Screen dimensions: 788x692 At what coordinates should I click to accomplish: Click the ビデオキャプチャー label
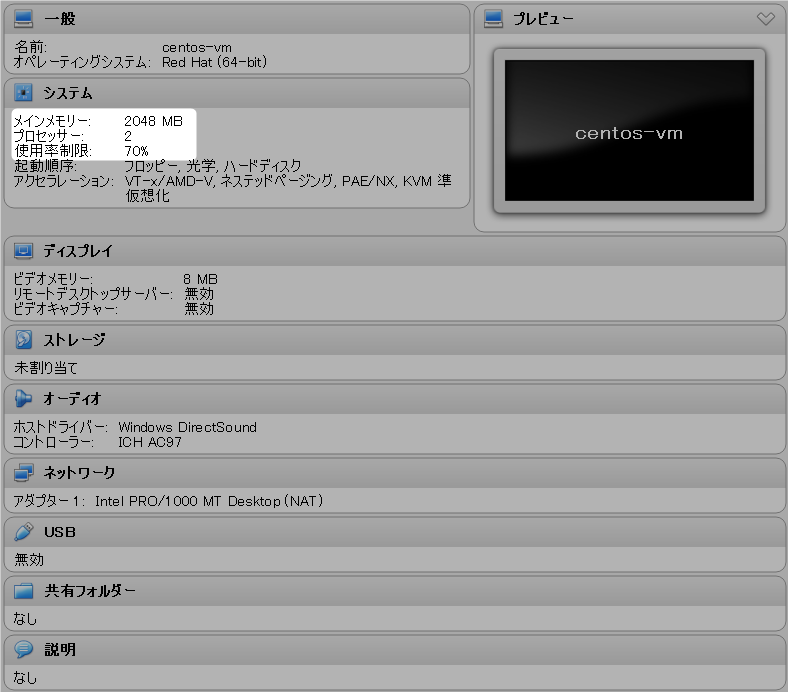pos(65,309)
